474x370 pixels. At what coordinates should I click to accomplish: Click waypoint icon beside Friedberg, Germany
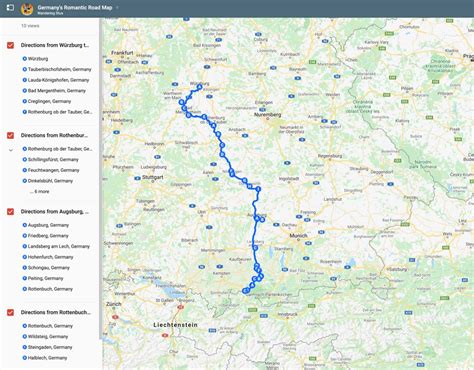click(25, 236)
